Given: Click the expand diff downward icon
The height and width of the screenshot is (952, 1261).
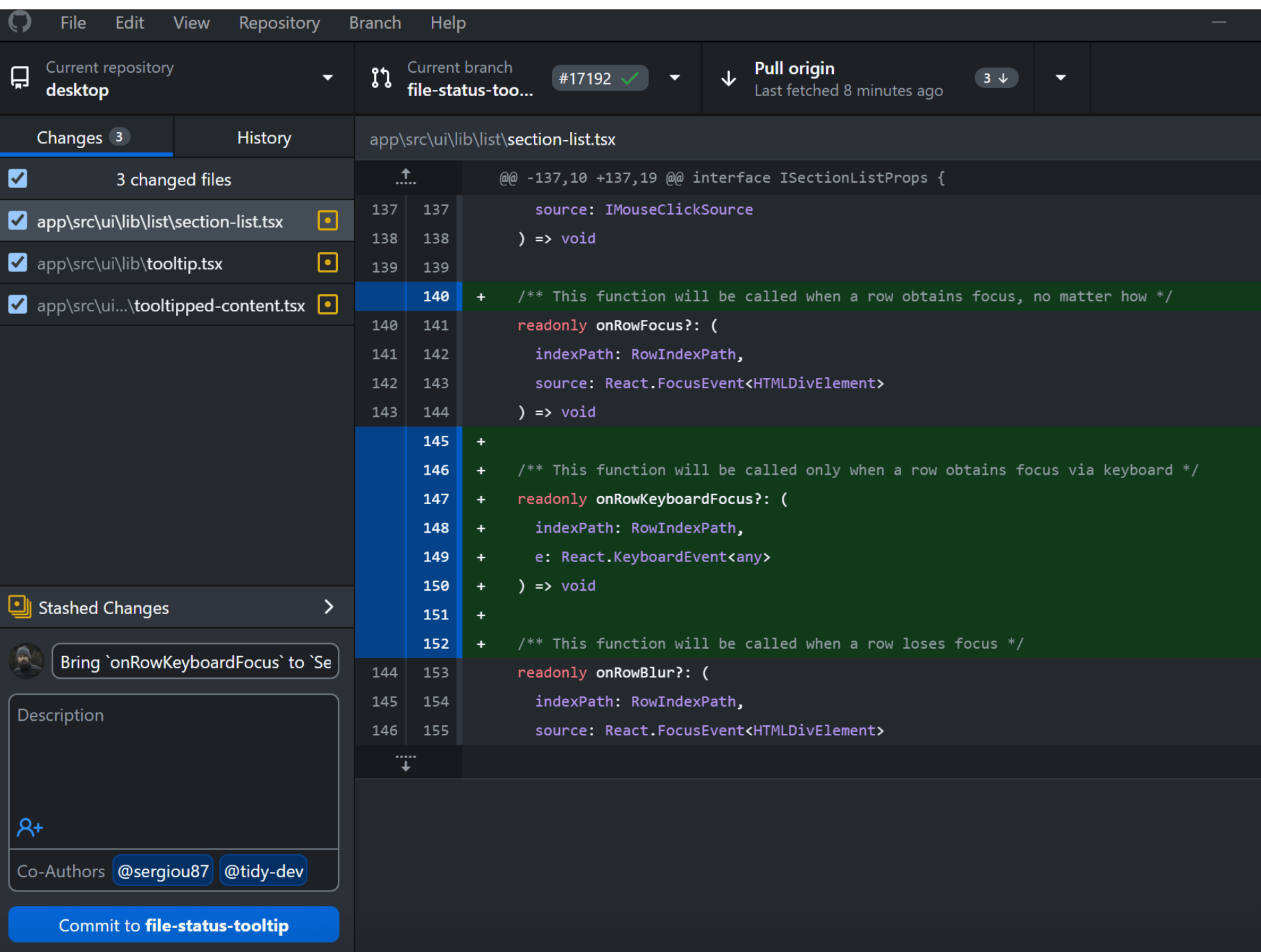Looking at the screenshot, I should 405,763.
